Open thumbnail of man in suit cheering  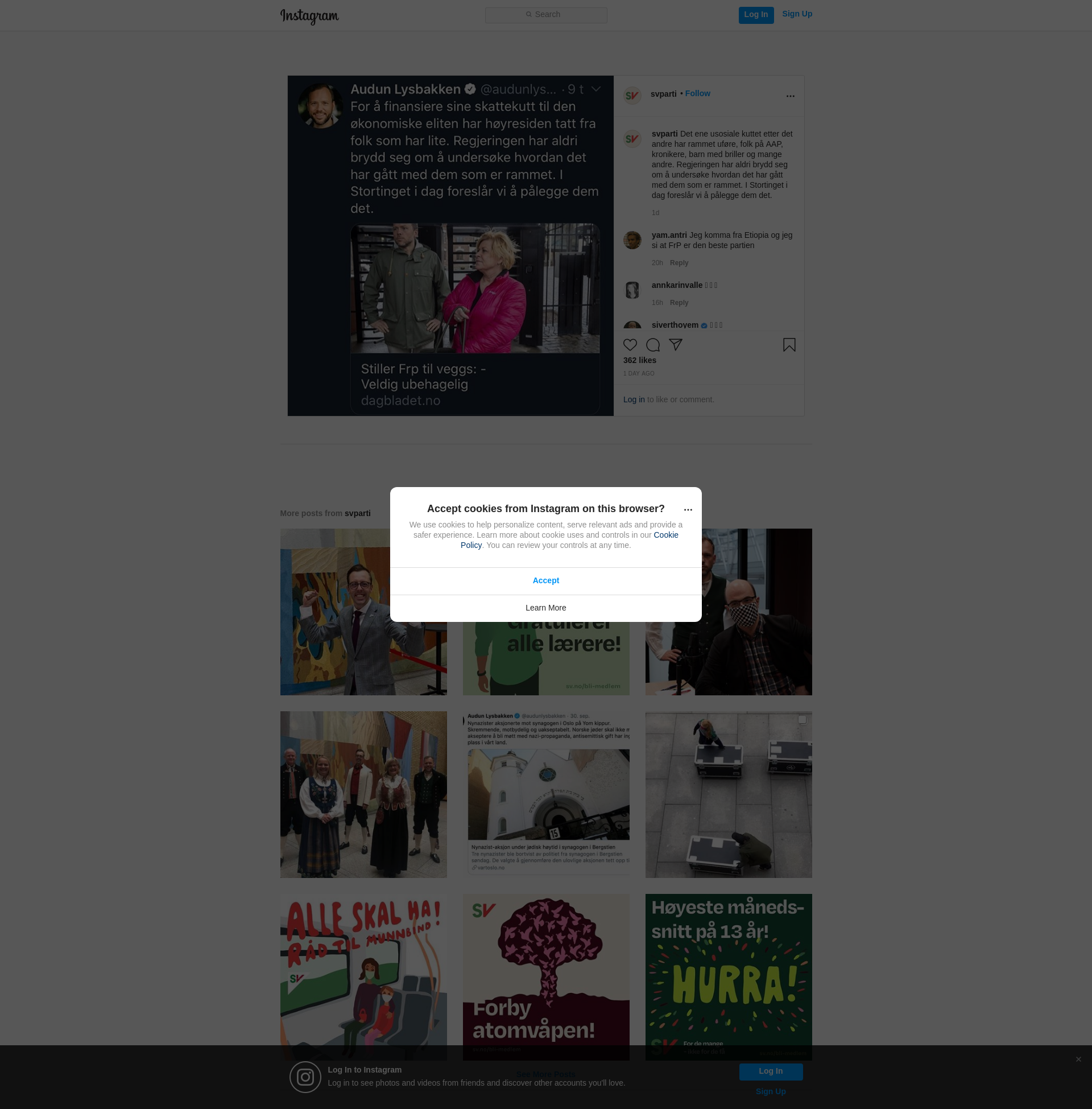pos(363,612)
